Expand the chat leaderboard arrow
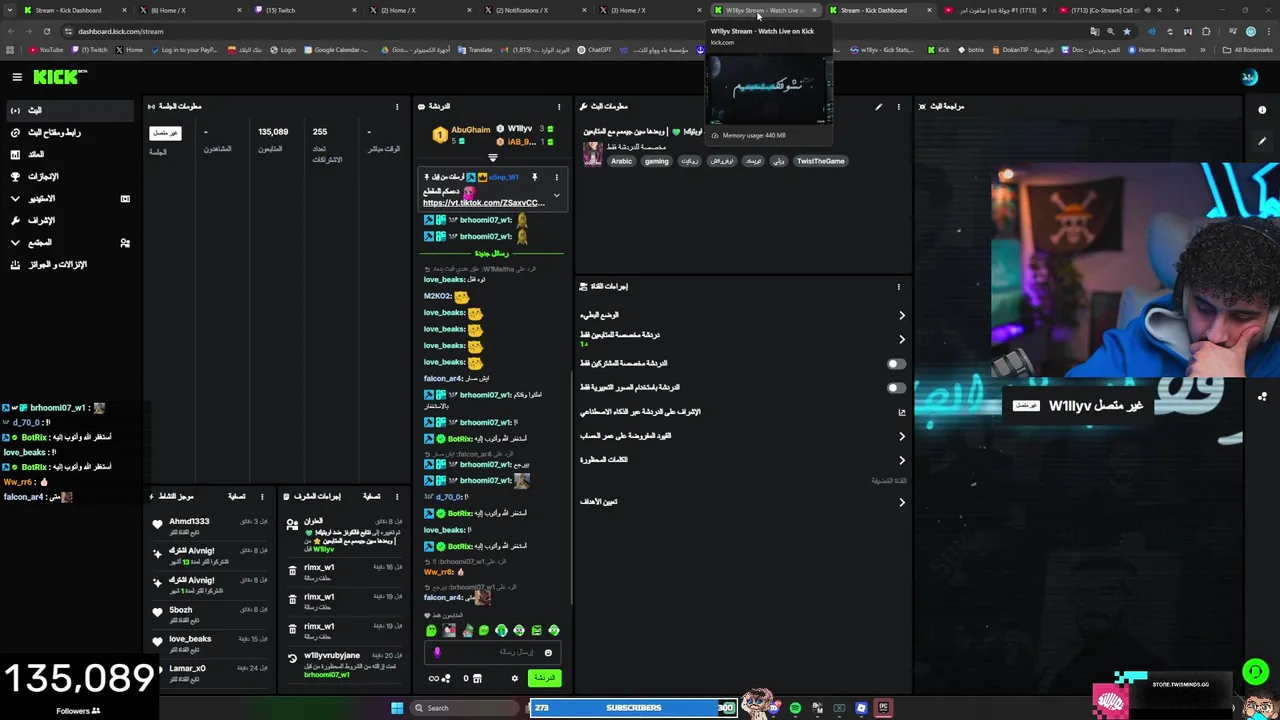Image resolution: width=1280 pixels, height=720 pixels. tap(492, 157)
